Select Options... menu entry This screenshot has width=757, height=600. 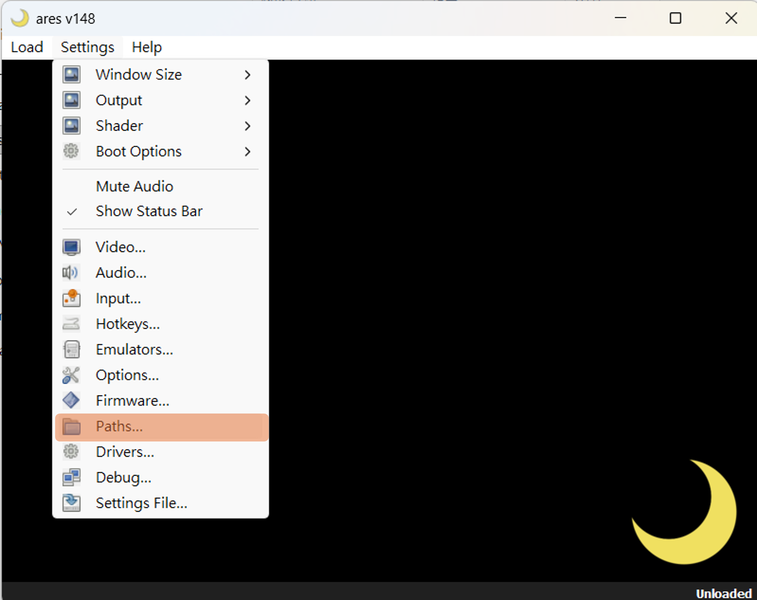(x=161, y=375)
